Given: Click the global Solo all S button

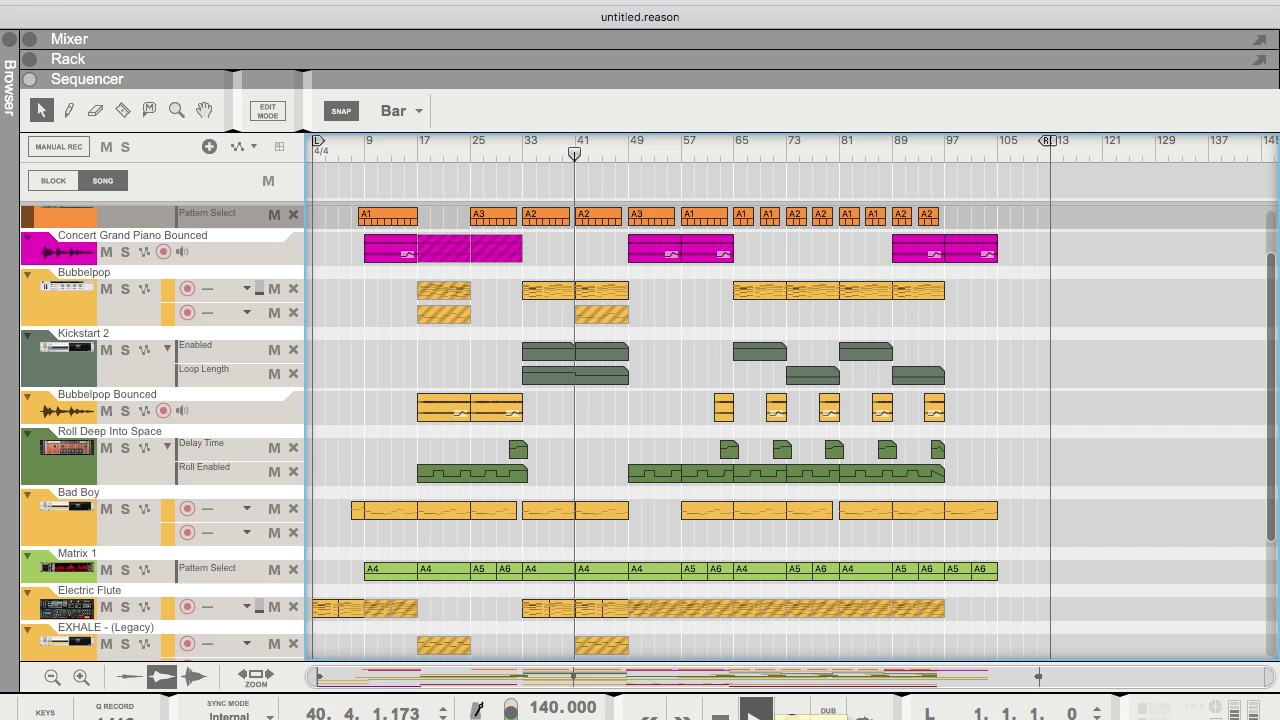Looking at the screenshot, I should [x=125, y=147].
